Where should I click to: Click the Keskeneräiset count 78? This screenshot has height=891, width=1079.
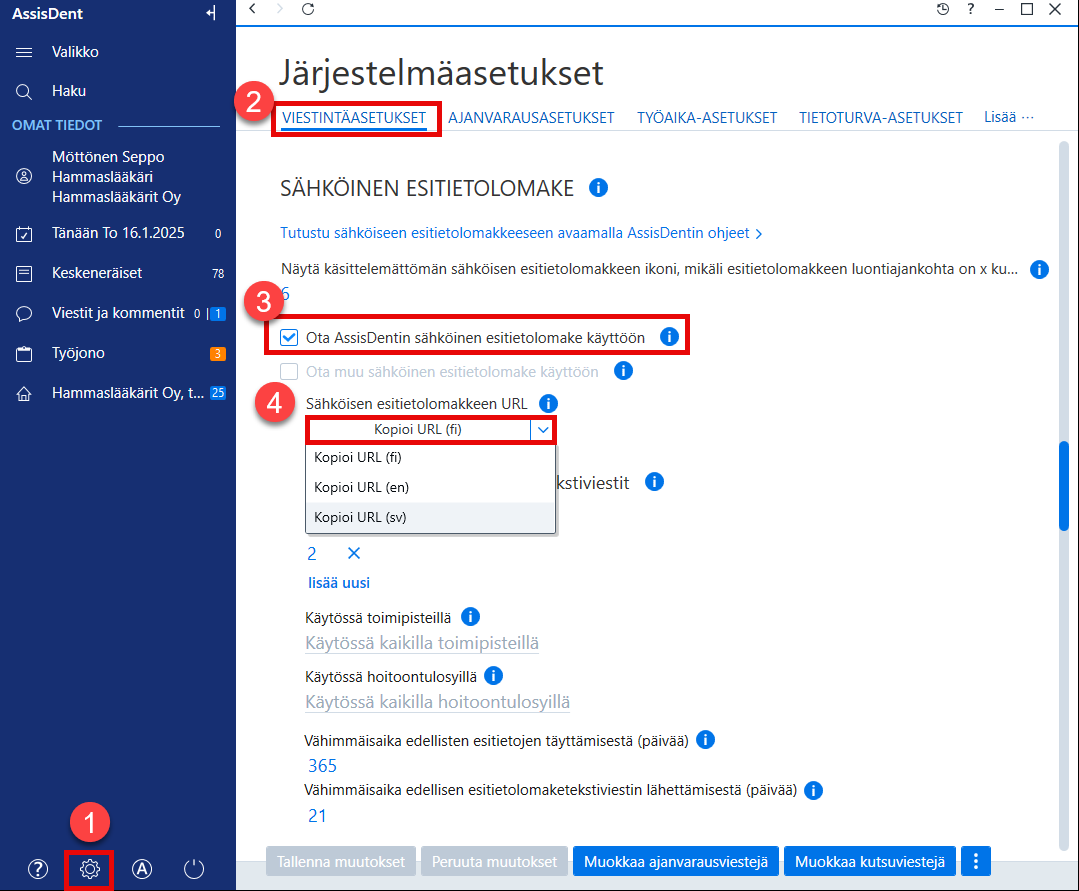[x=218, y=274]
